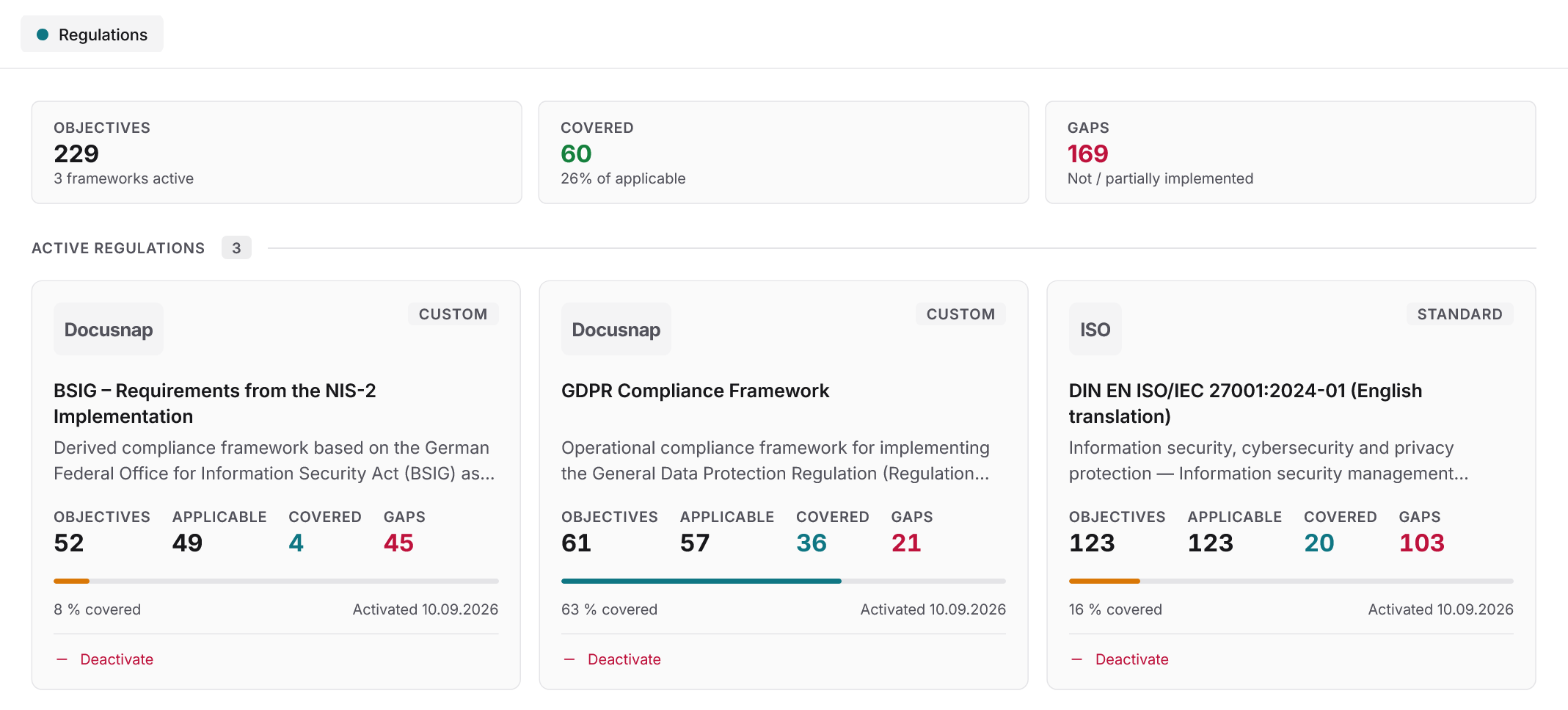Click the Gaps 169 summary card
Image resolution: width=1568 pixels, height=710 pixels.
coord(1291,152)
